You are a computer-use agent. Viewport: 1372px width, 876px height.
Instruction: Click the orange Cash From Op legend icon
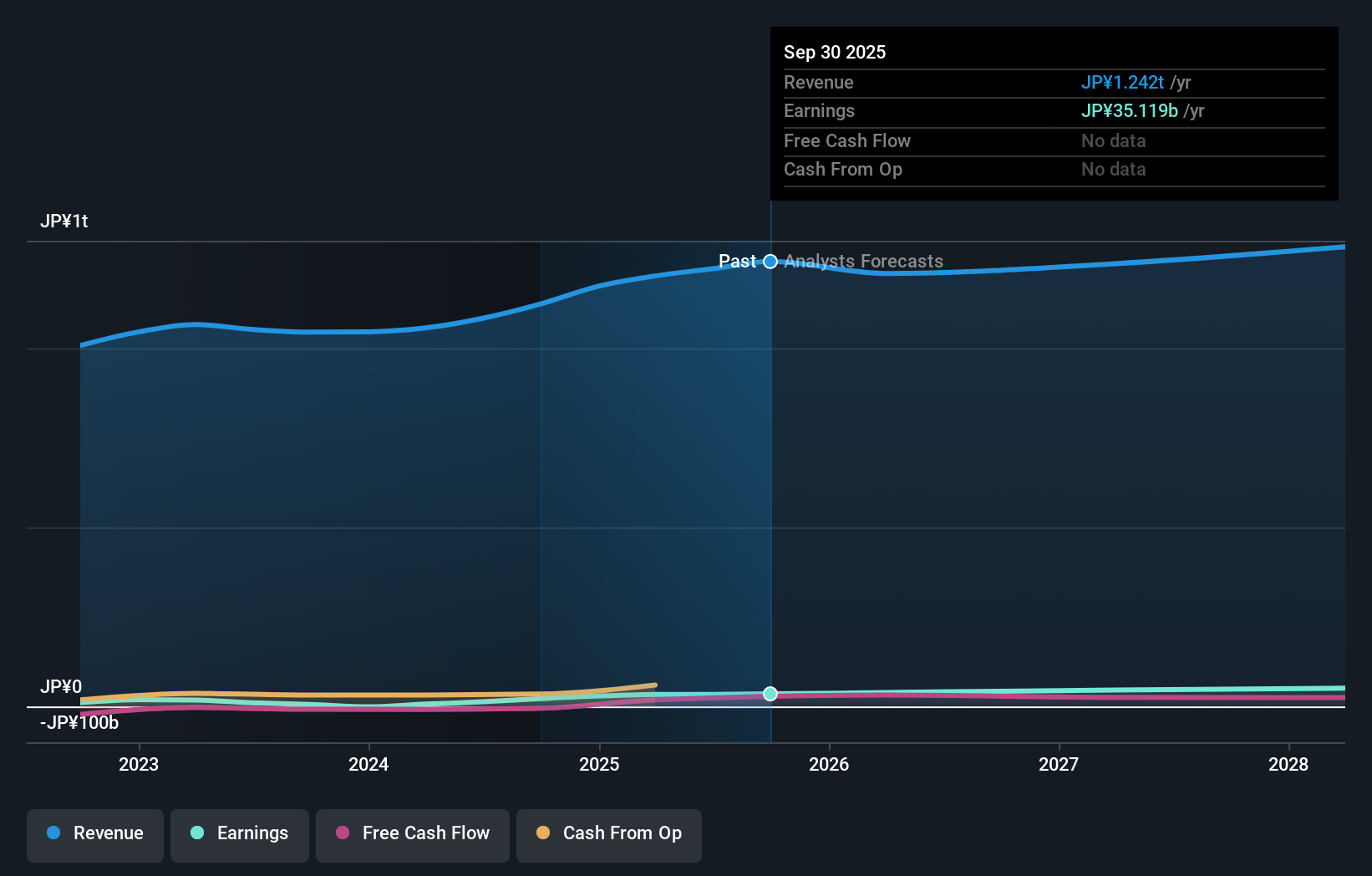(x=543, y=833)
